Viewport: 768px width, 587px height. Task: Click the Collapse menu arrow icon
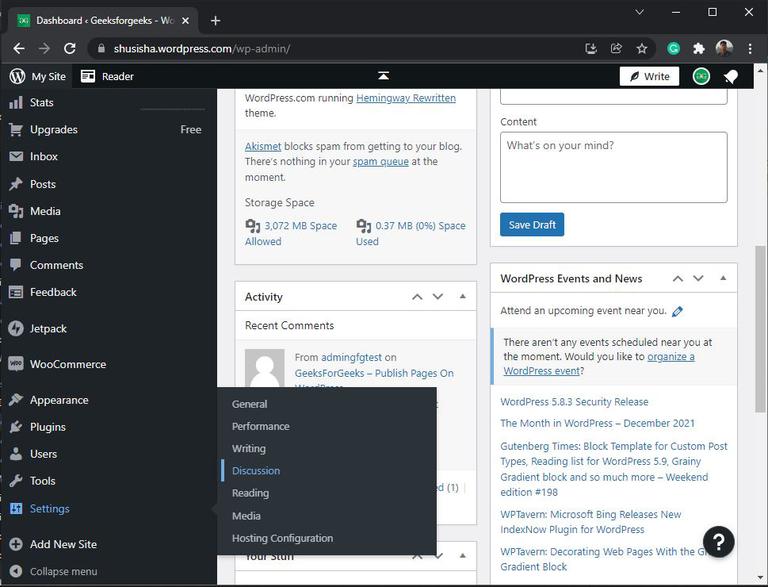[16, 571]
